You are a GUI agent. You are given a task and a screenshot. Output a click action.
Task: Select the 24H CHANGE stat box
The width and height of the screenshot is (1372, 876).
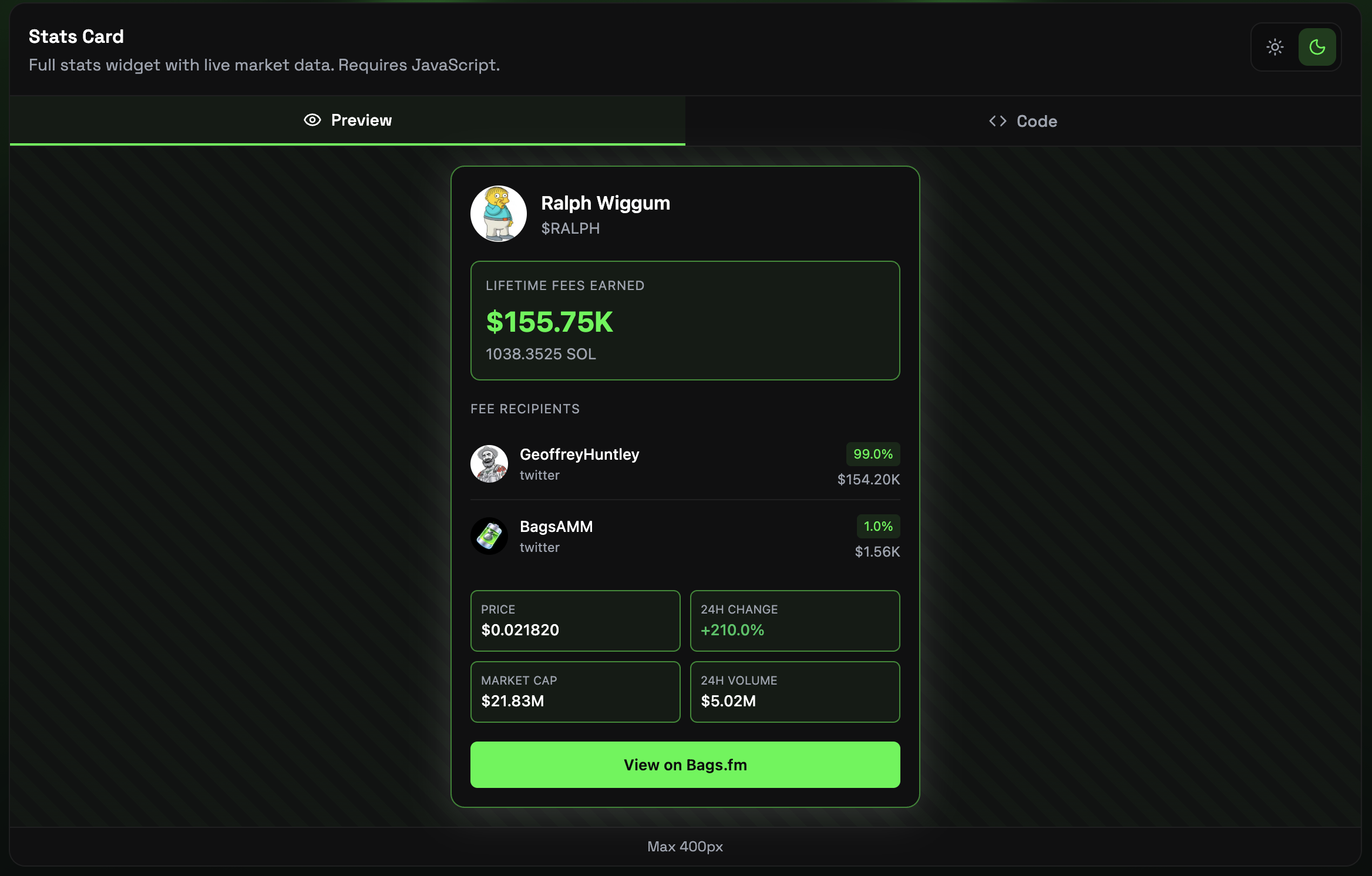click(x=795, y=621)
